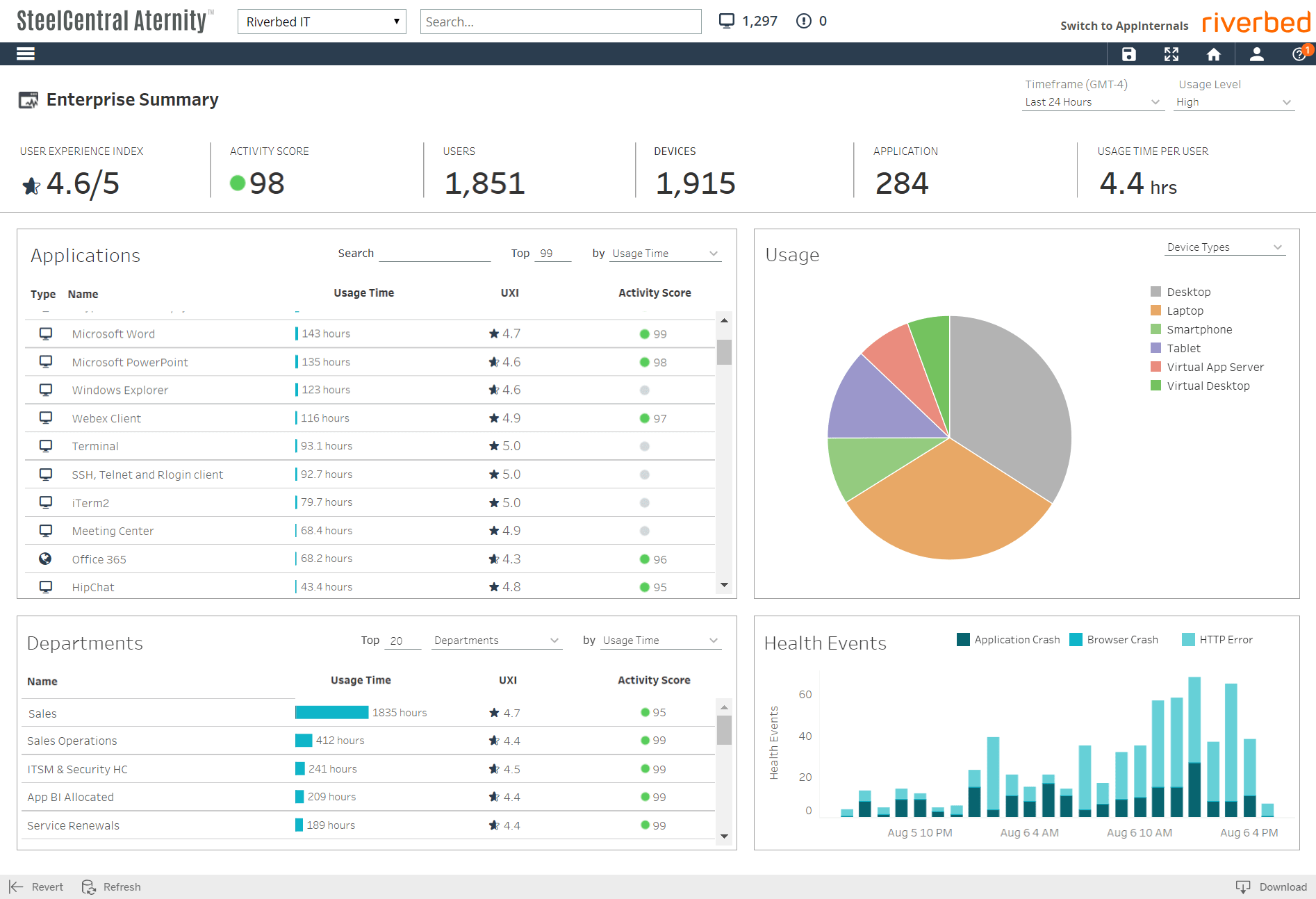
Task: Click the alerts icon showing 0
Action: click(804, 21)
